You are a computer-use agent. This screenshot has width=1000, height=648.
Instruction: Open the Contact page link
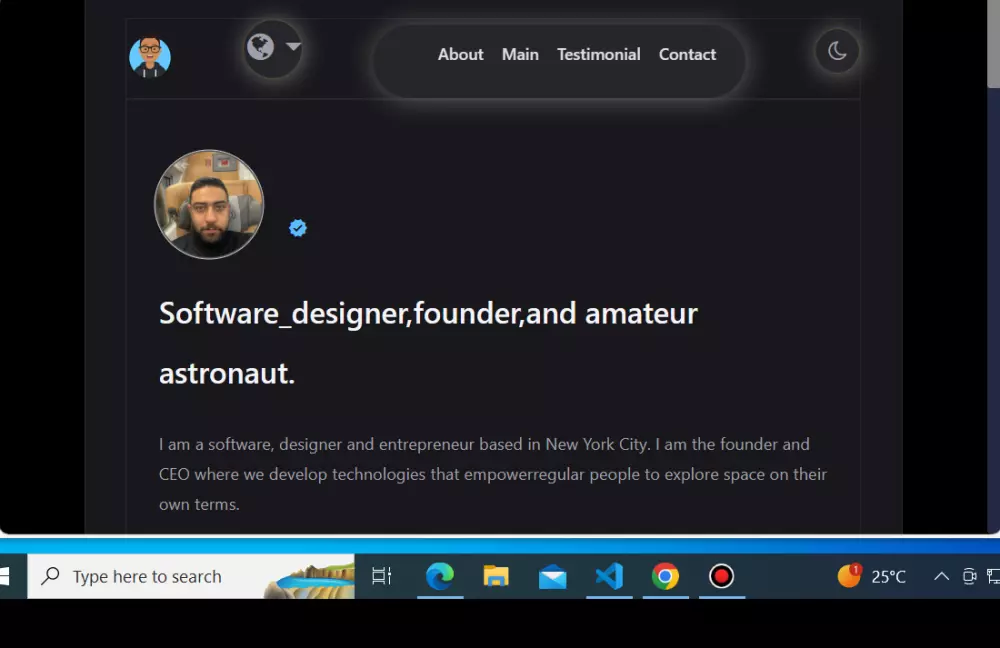point(687,54)
